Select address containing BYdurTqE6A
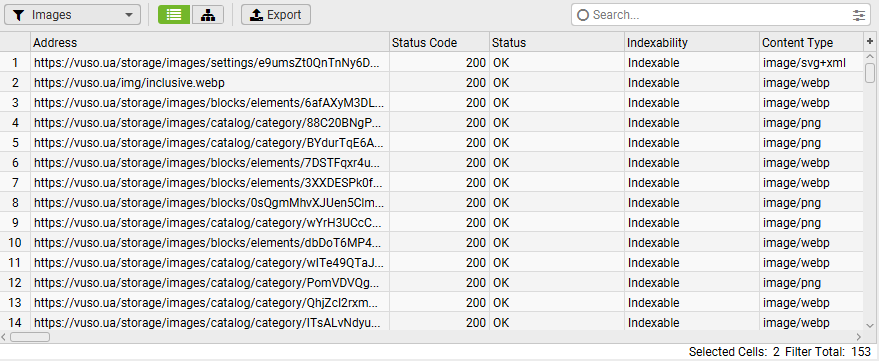This screenshot has width=879, height=361. (x=210, y=143)
